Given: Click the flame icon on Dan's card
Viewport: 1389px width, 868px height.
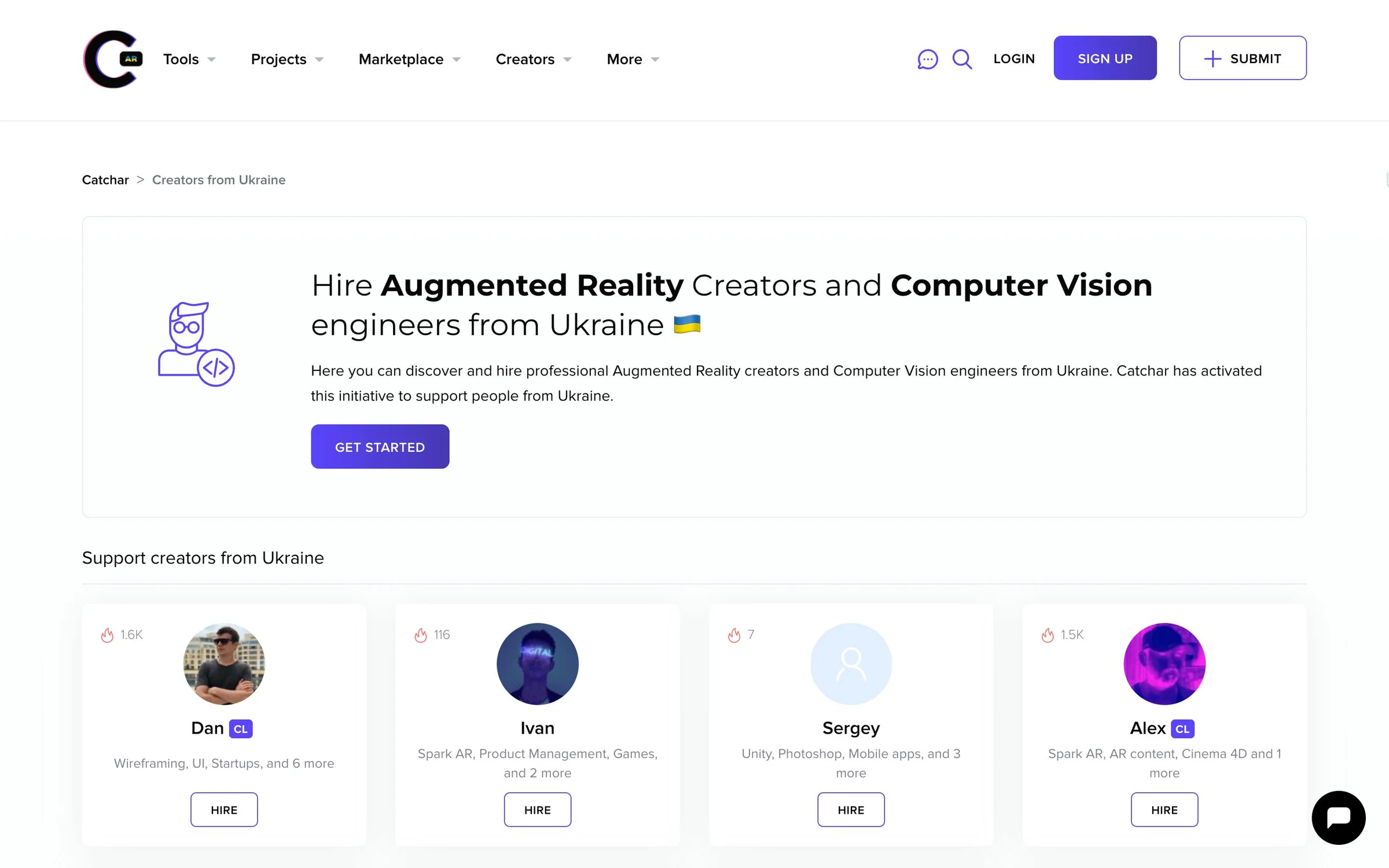Looking at the screenshot, I should 107,635.
